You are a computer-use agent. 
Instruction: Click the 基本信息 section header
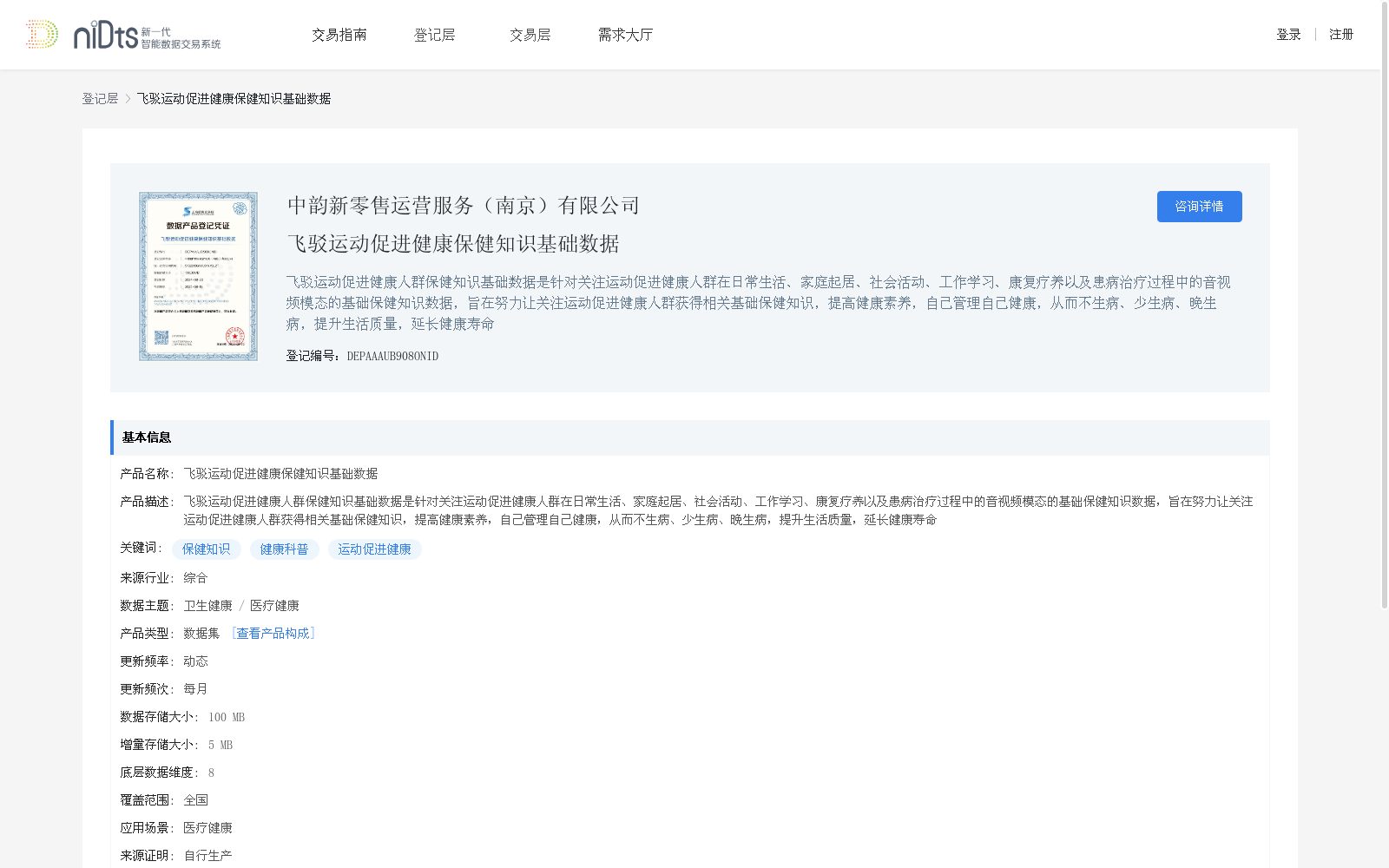click(690, 437)
